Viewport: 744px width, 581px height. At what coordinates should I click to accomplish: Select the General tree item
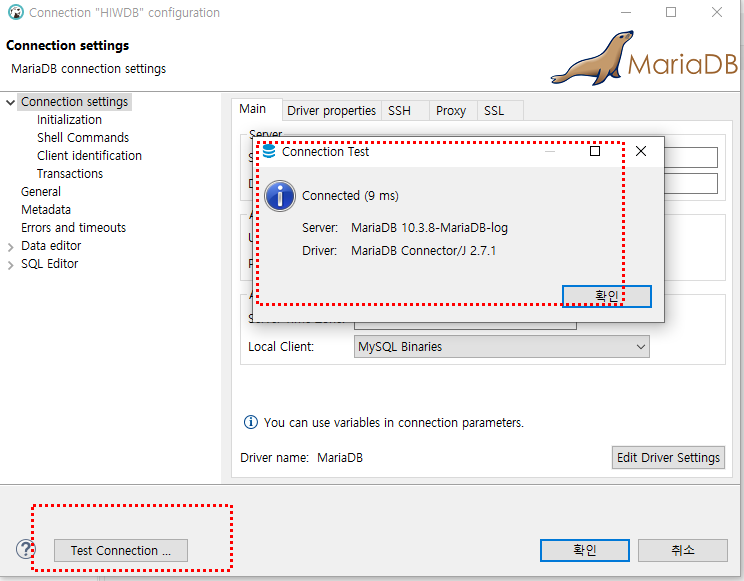[x=41, y=192]
